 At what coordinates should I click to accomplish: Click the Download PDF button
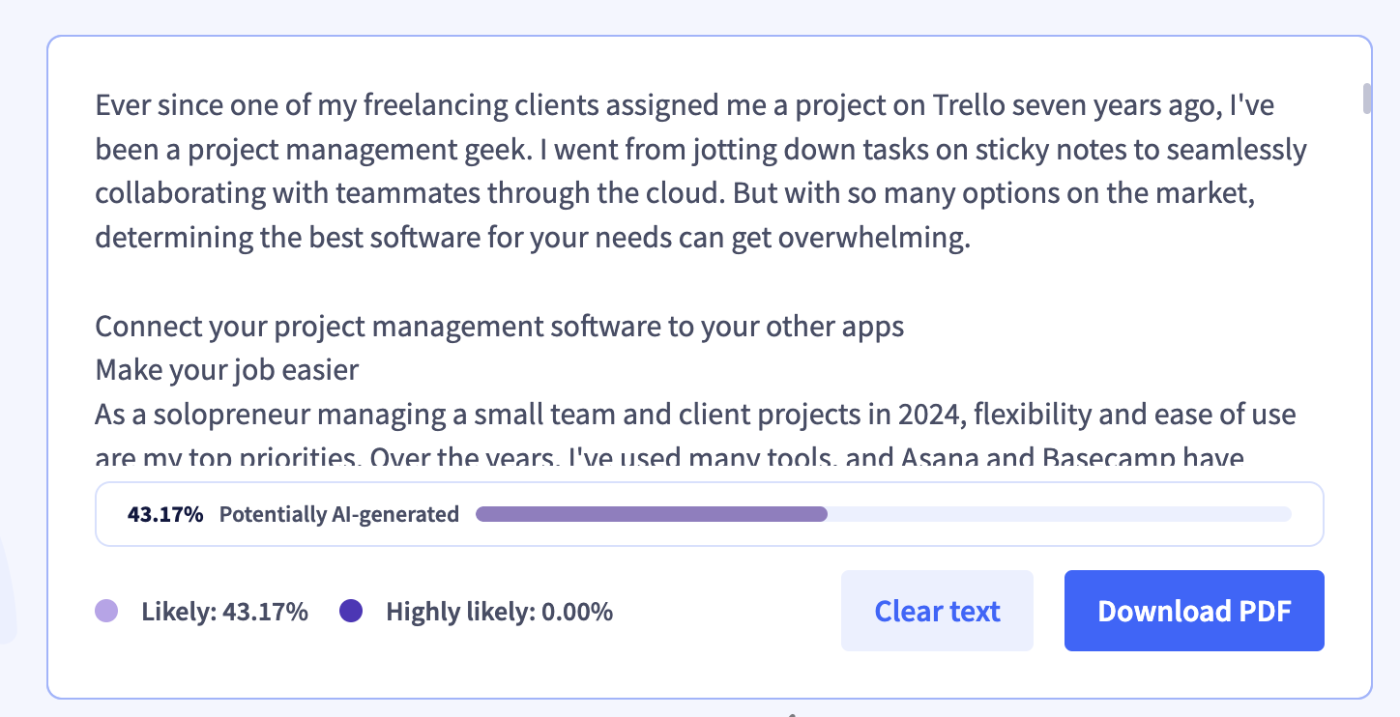coord(1194,611)
